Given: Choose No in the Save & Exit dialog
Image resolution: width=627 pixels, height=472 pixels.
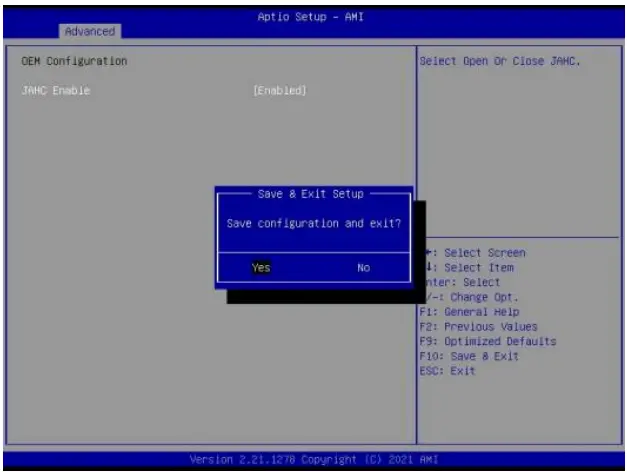Looking at the screenshot, I should coord(363,267).
